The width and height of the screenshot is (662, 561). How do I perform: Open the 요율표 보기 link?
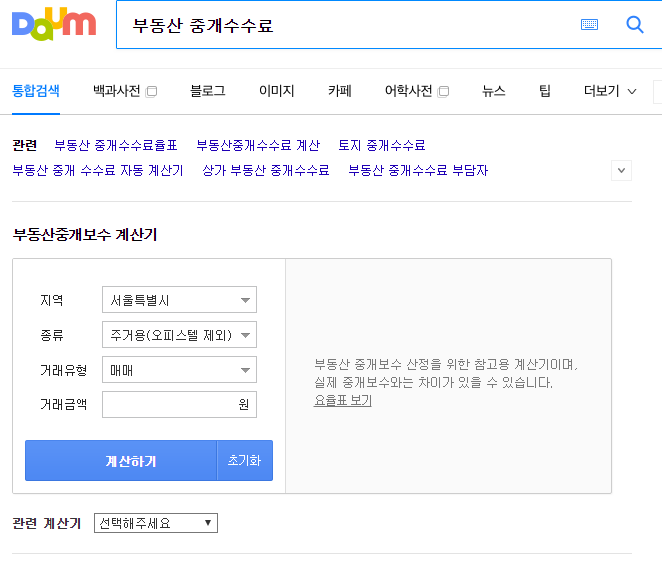point(342,400)
